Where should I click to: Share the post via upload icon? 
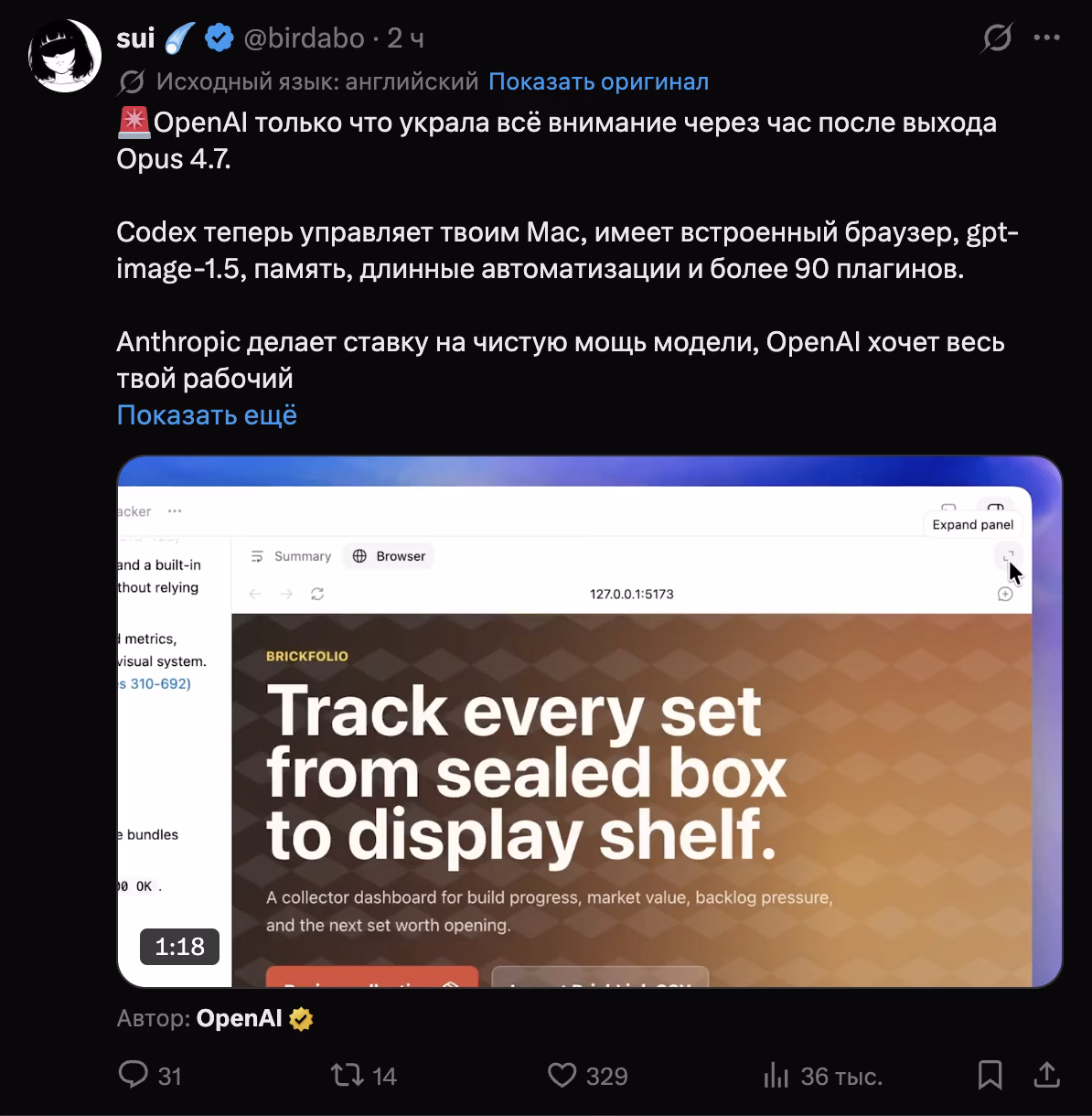pyautogui.click(x=1046, y=1075)
